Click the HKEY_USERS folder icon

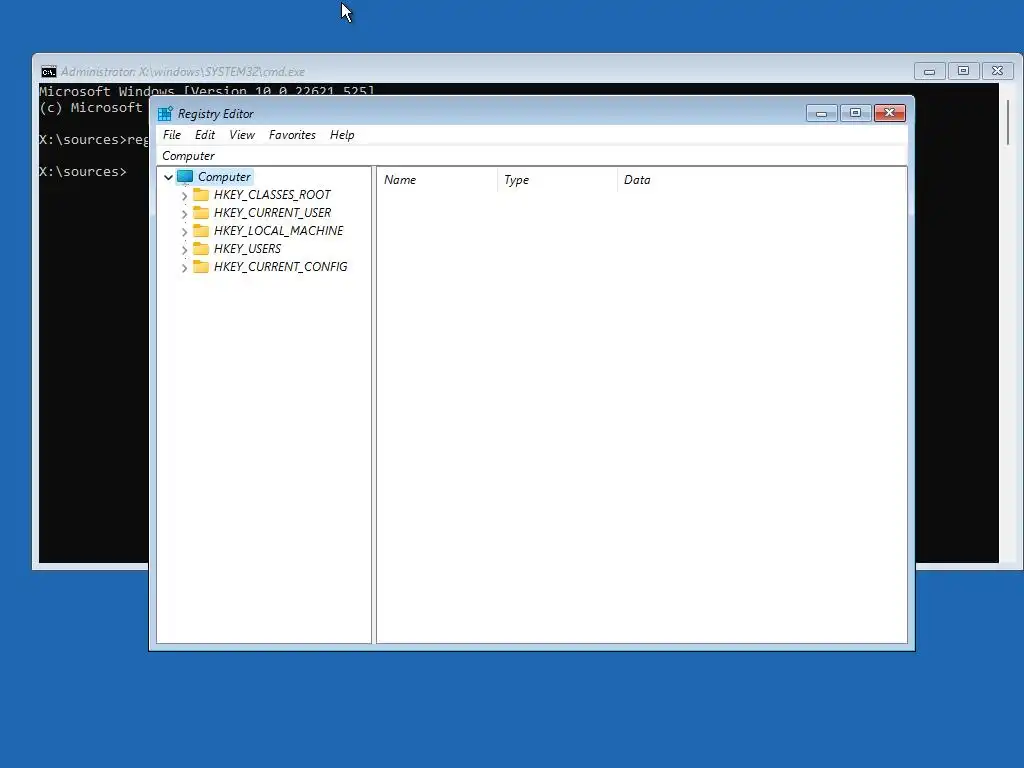201,249
